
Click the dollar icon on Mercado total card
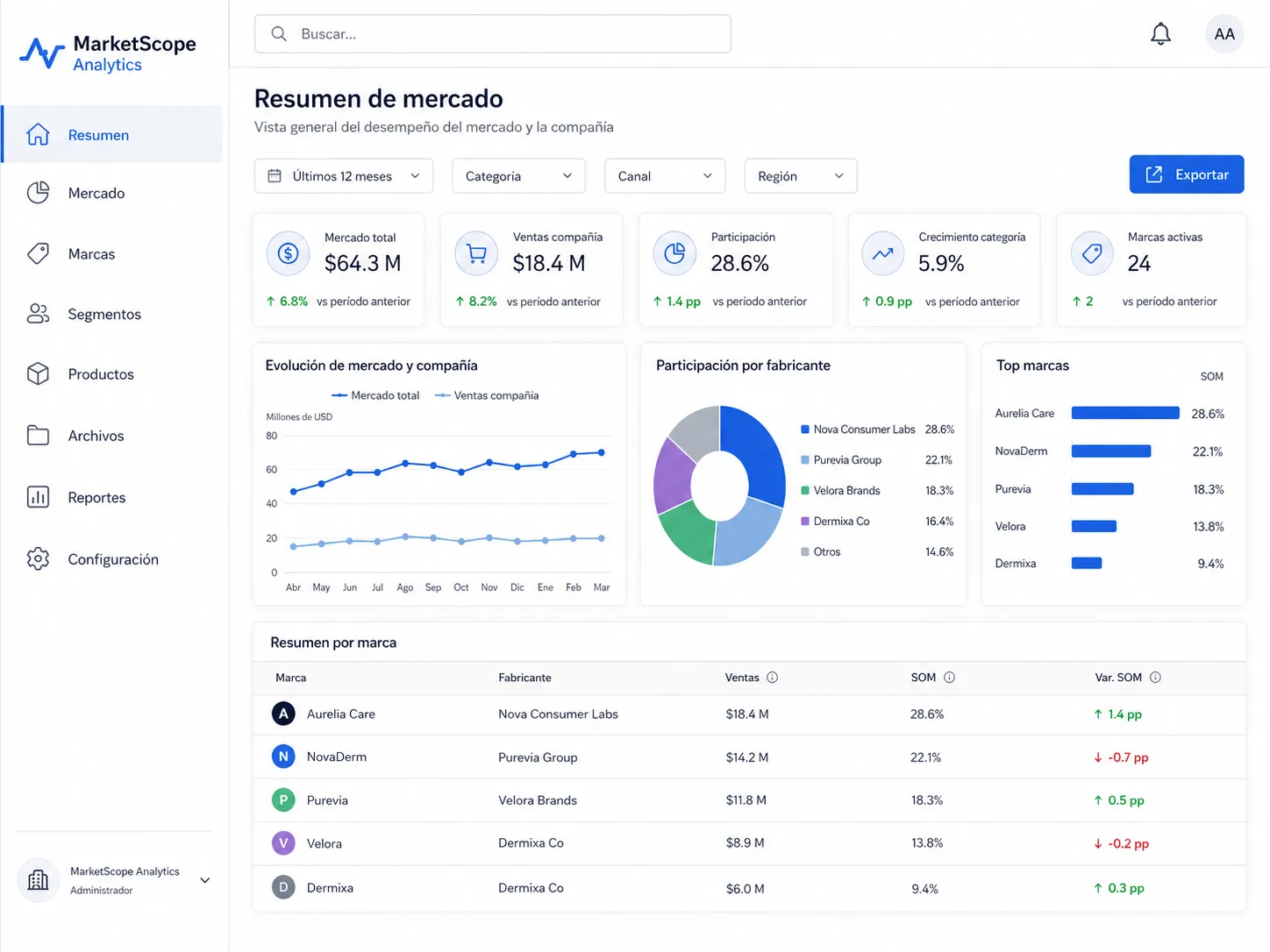(288, 253)
